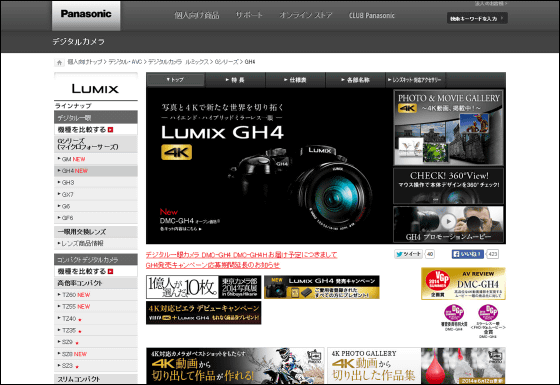Open SZ3 in sidebar
560x385 pixels.
95,365
